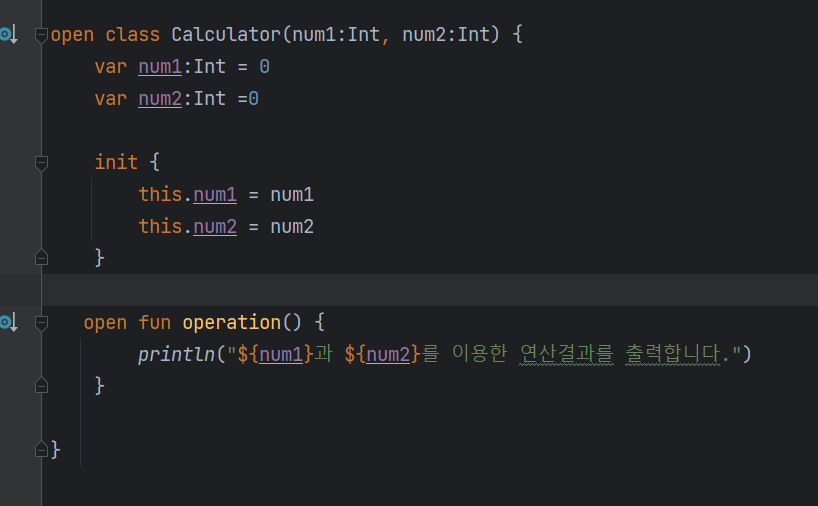Screen dimensions: 818x506
Task: Click overridden-class gutter icon beside Calculator class
Action: pyautogui.click(x=9, y=34)
